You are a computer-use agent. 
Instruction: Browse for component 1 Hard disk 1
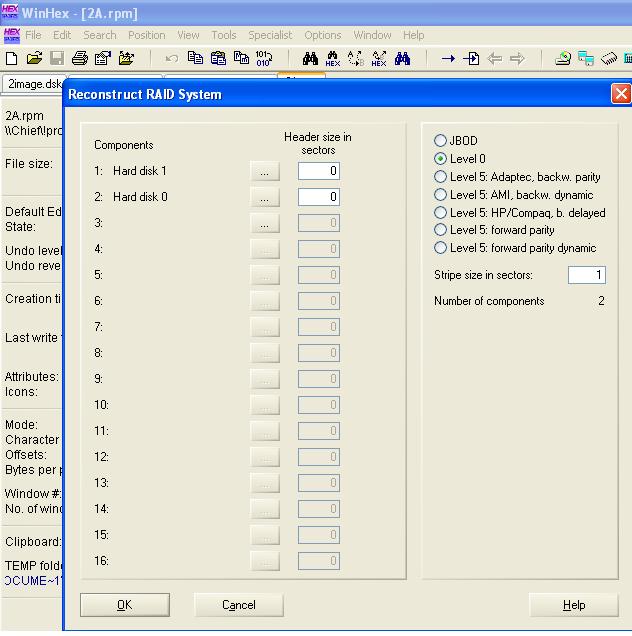pyautogui.click(x=264, y=171)
